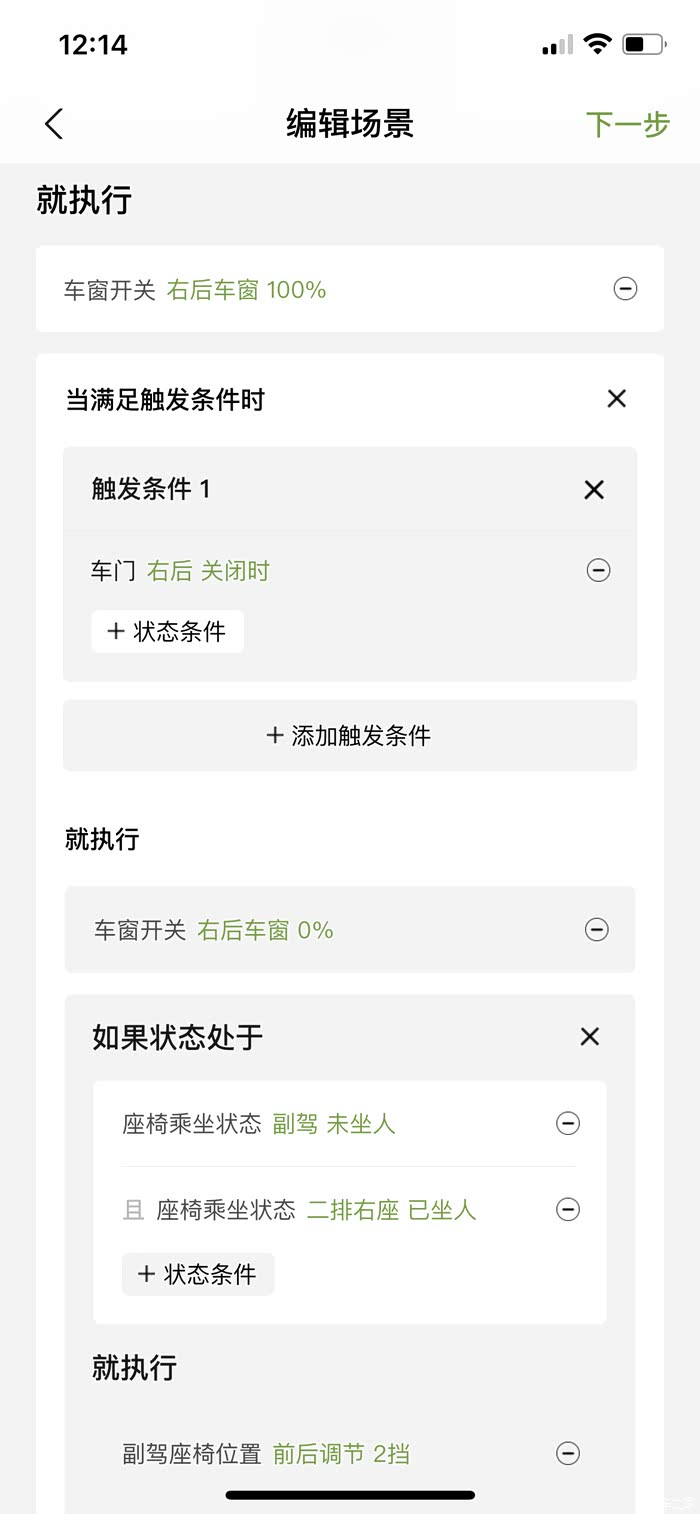
Task: Remove the 二排右座 已坐人 condition
Action: (567, 1210)
